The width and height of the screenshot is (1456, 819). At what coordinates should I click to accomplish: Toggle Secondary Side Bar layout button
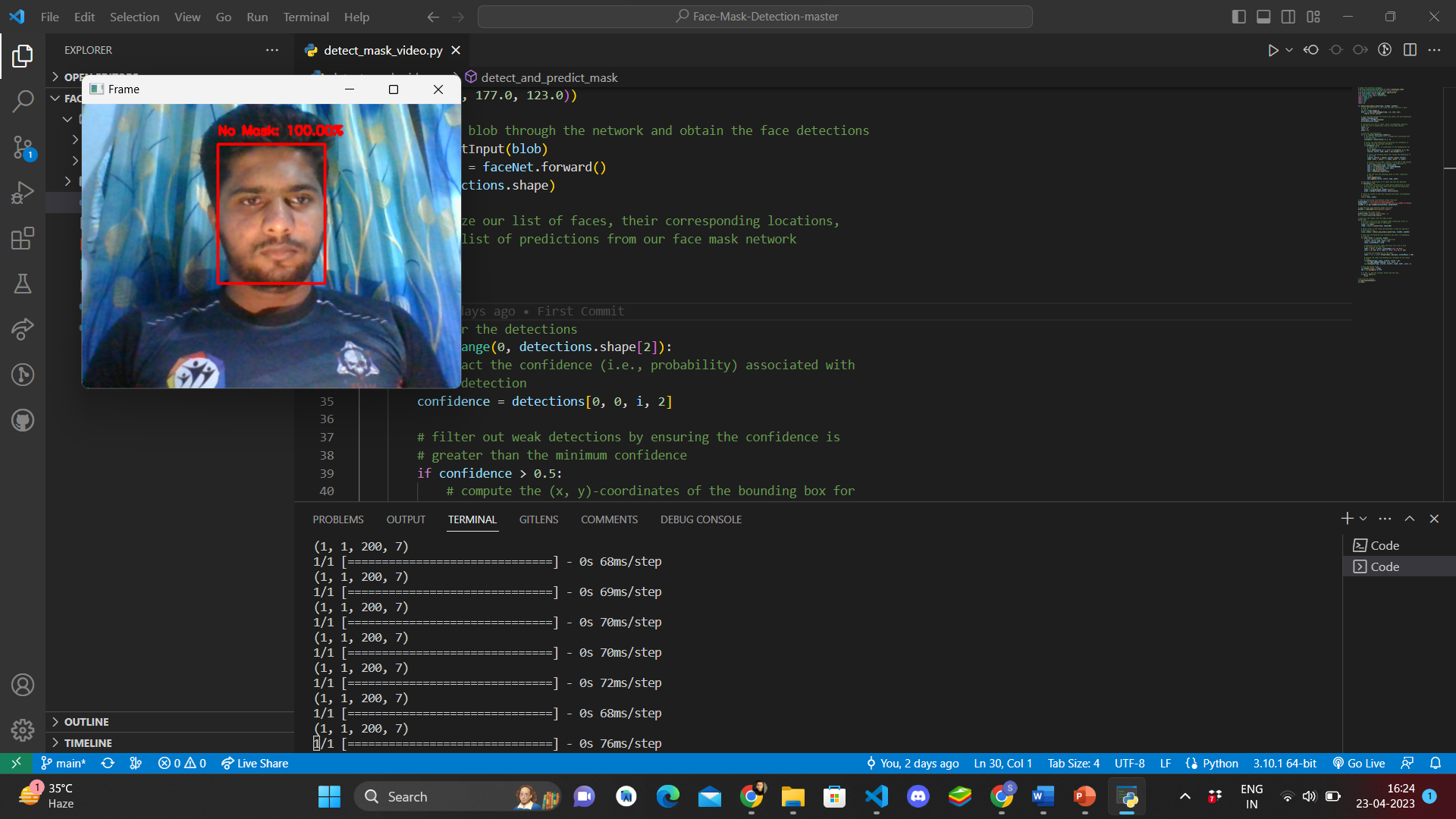pyautogui.click(x=1288, y=17)
